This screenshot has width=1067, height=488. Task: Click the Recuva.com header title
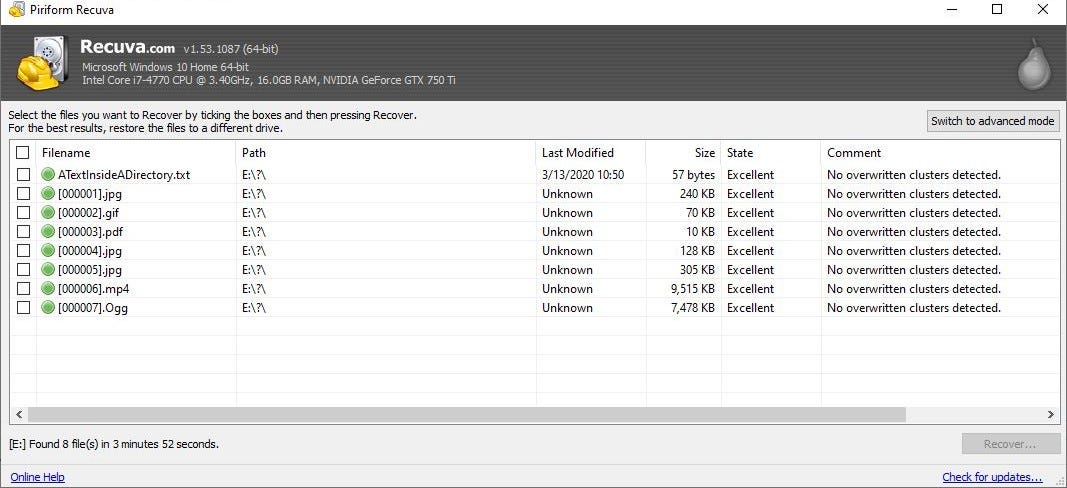pyautogui.click(x=127, y=48)
